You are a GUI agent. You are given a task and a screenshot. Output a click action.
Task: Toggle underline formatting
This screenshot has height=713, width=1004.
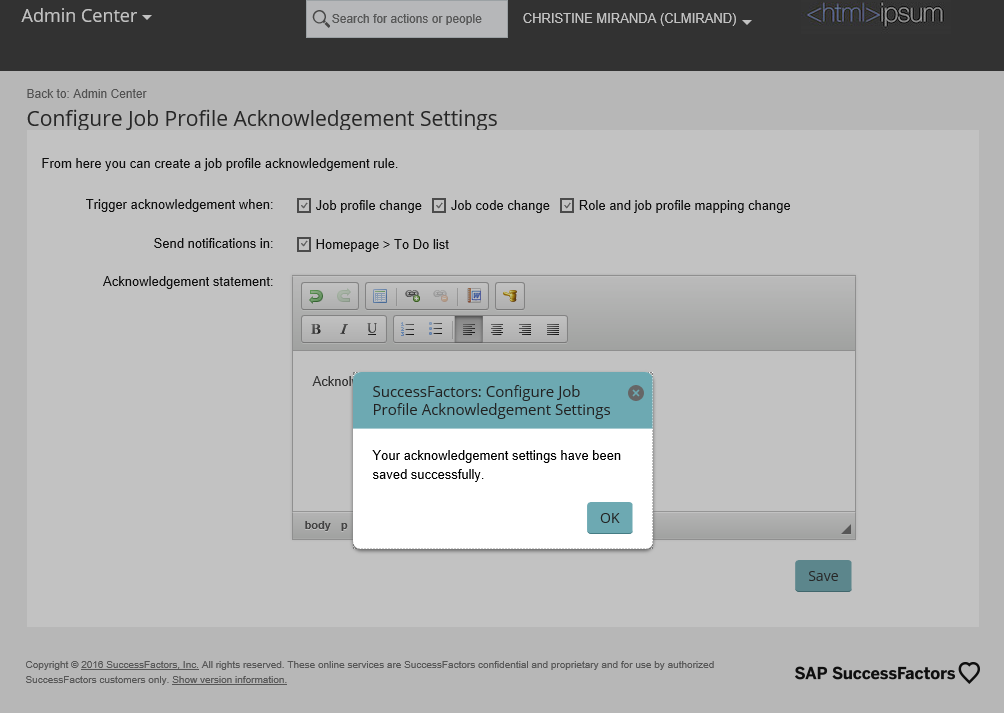pos(371,329)
